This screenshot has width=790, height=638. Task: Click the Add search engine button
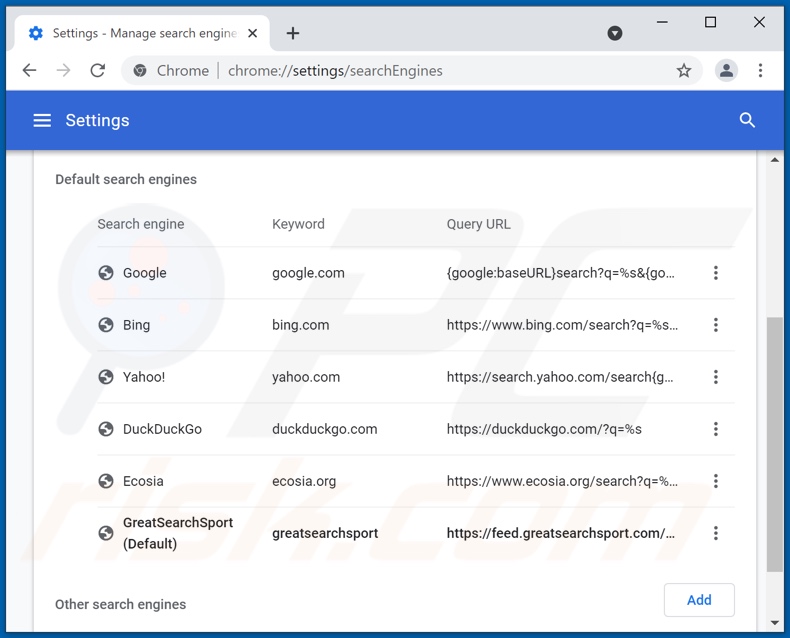coord(699,600)
